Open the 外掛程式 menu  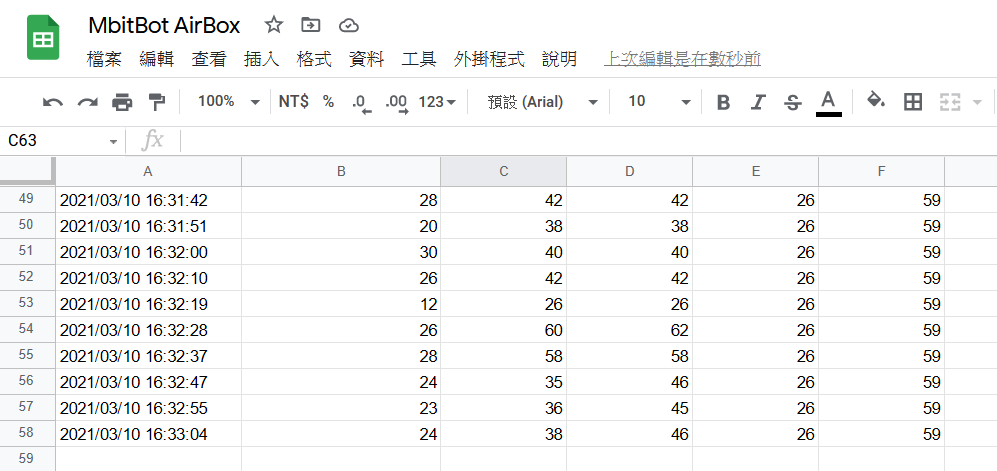pyautogui.click(x=490, y=60)
